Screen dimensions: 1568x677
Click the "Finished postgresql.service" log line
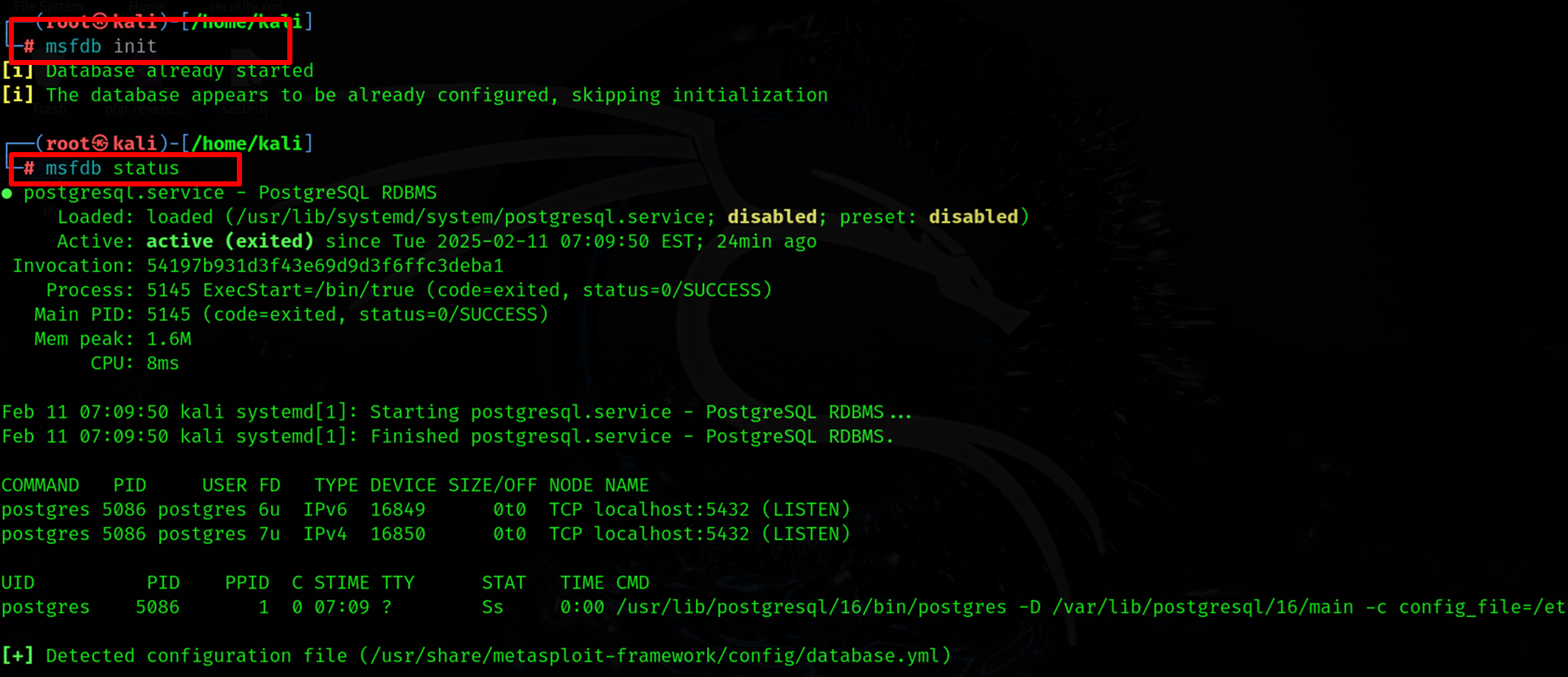(447, 436)
